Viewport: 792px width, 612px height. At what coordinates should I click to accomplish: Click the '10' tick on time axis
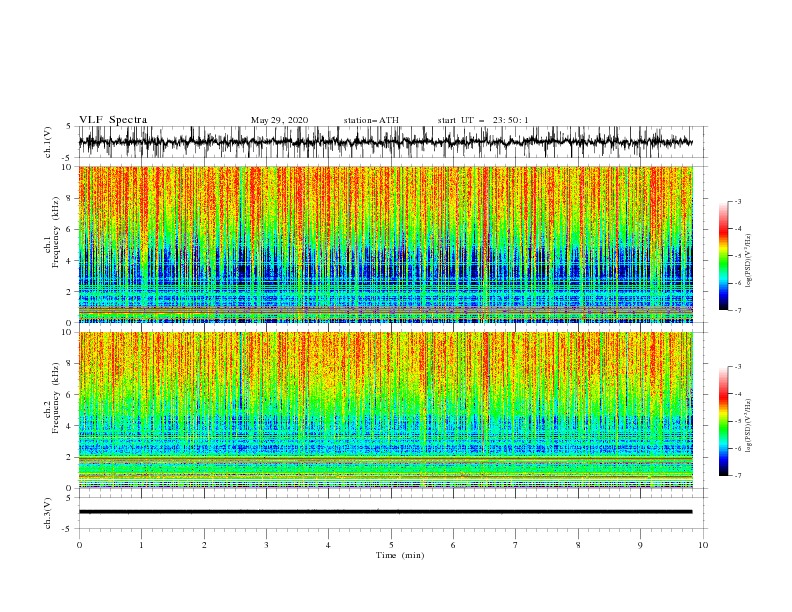pos(703,545)
